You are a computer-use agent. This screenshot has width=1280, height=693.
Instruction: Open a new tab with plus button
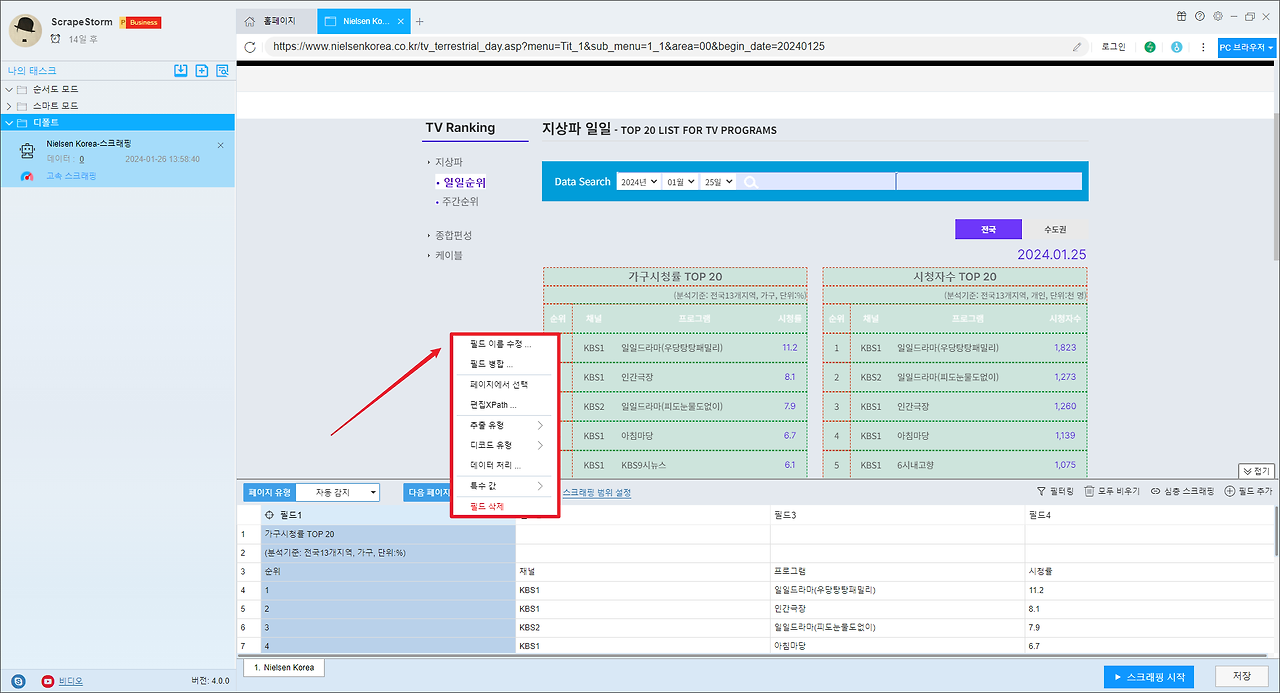420,21
